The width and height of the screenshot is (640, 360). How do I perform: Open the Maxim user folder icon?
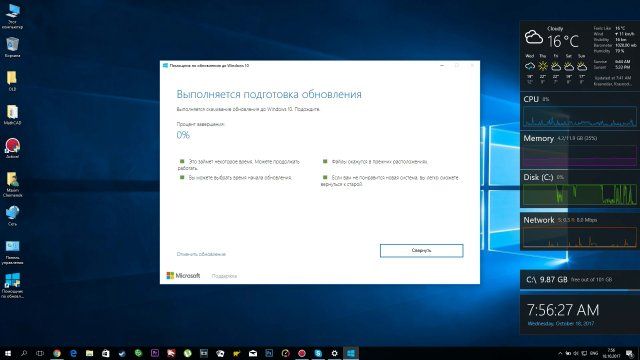point(12,184)
